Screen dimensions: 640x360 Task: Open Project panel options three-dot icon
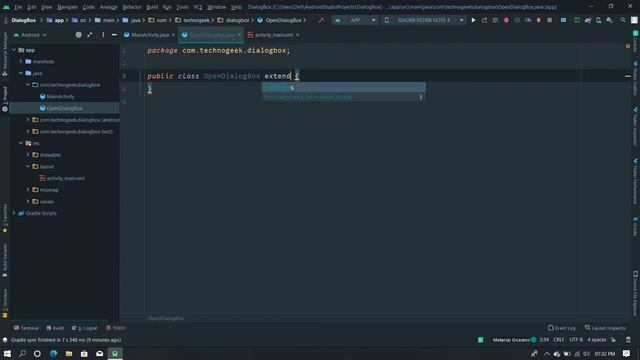click(x=103, y=35)
